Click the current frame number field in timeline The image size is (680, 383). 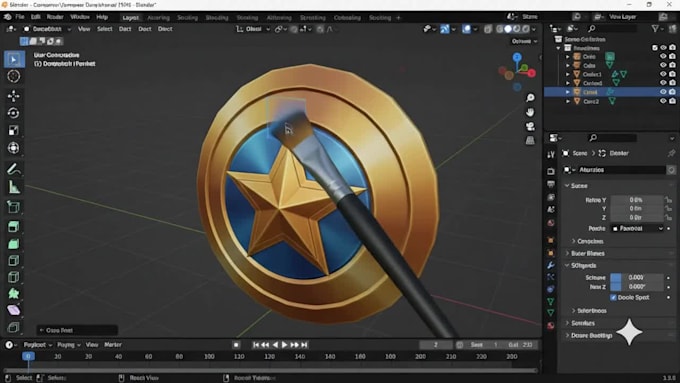click(436, 345)
